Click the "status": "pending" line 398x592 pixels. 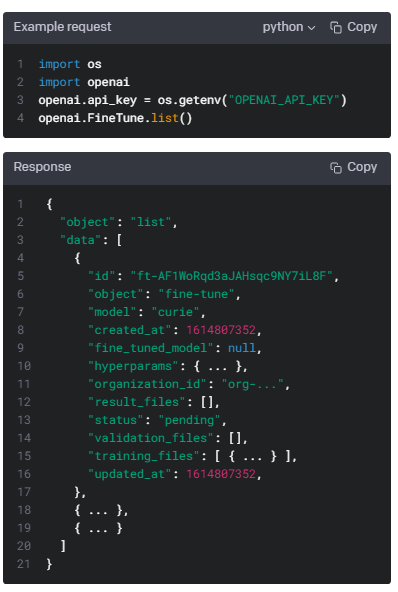(157, 420)
